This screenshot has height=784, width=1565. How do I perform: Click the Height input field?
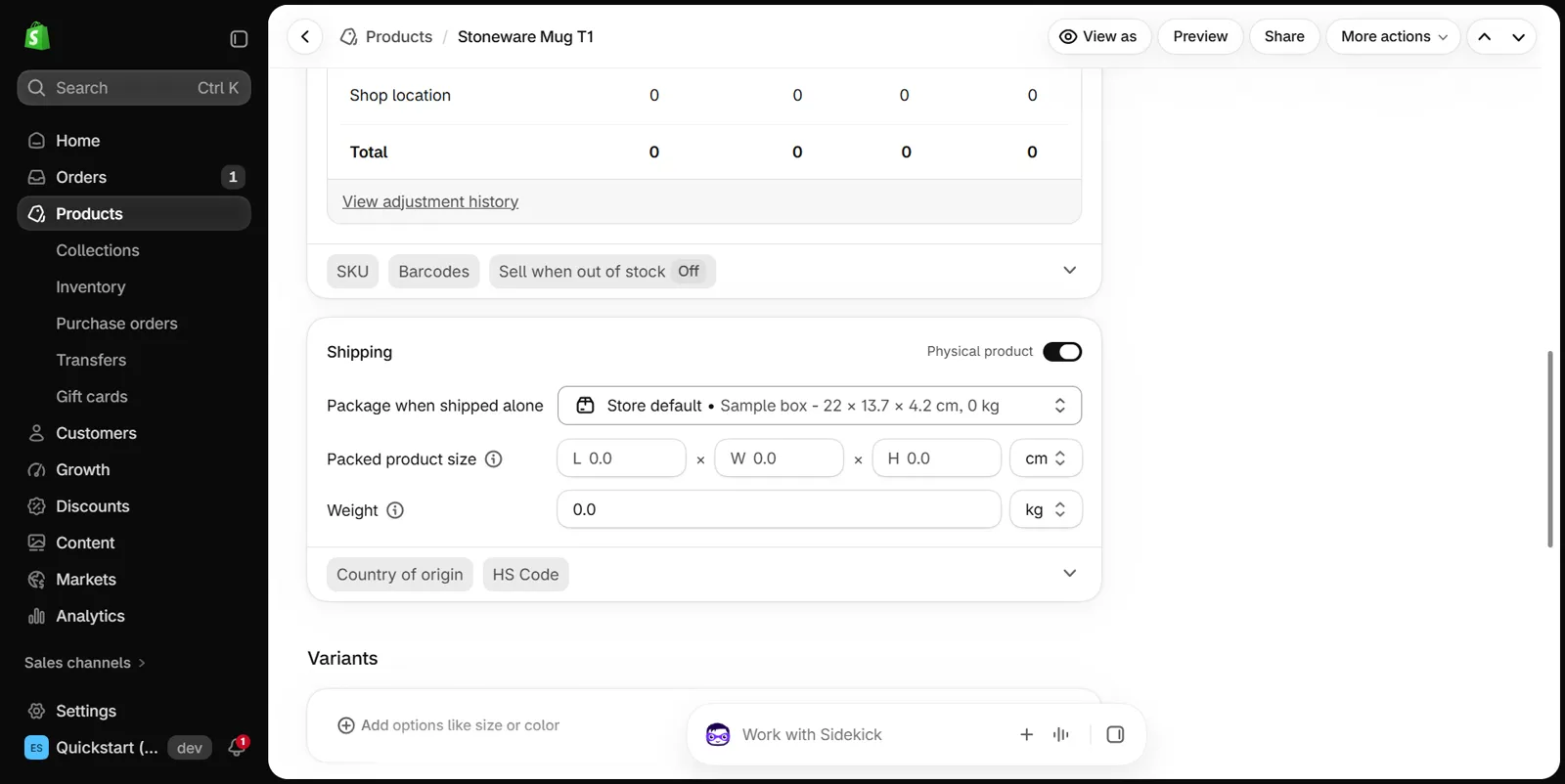(x=937, y=458)
